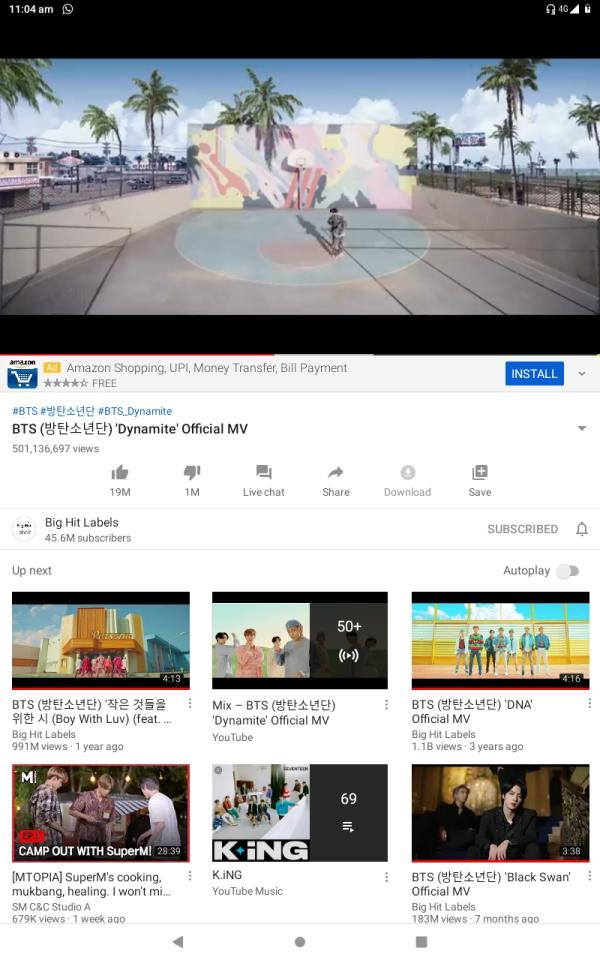
Task: Expand the Amazon ad chevron
Action: [582, 373]
